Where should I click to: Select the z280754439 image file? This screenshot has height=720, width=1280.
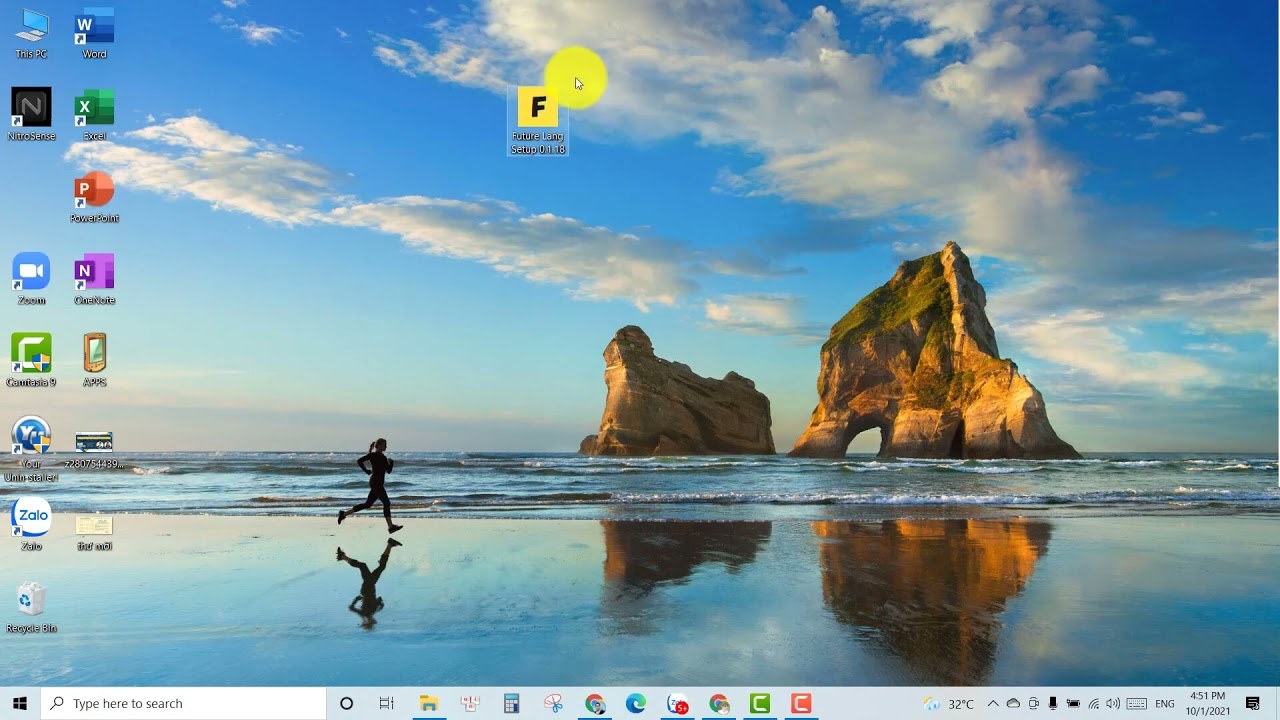click(x=94, y=448)
